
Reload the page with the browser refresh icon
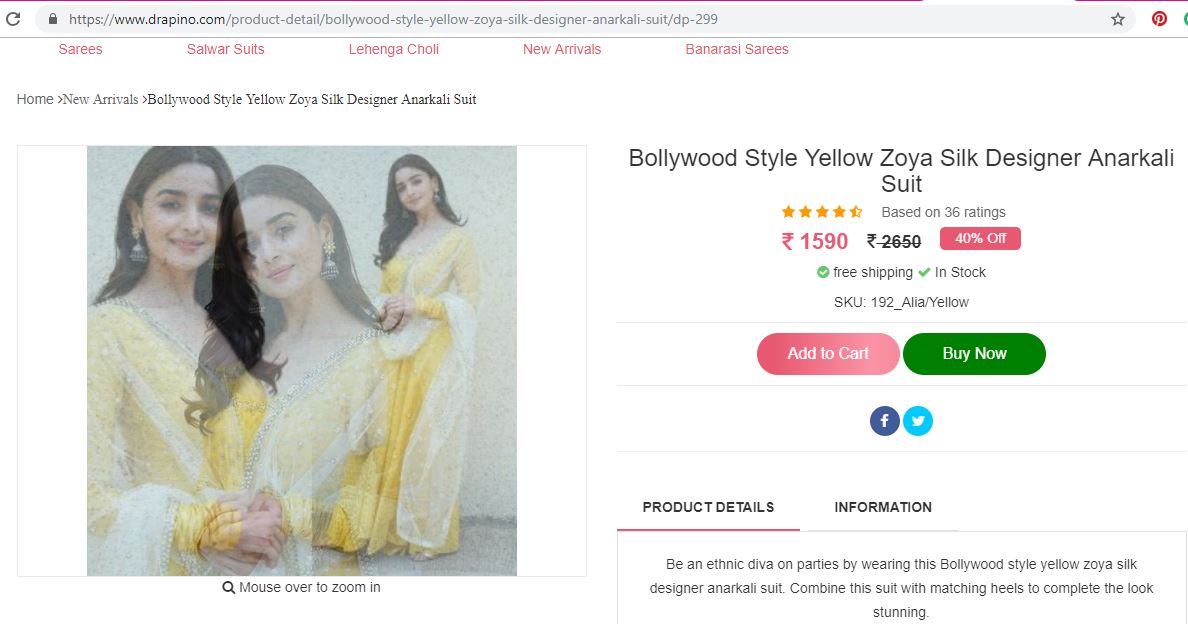coord(13,19)
